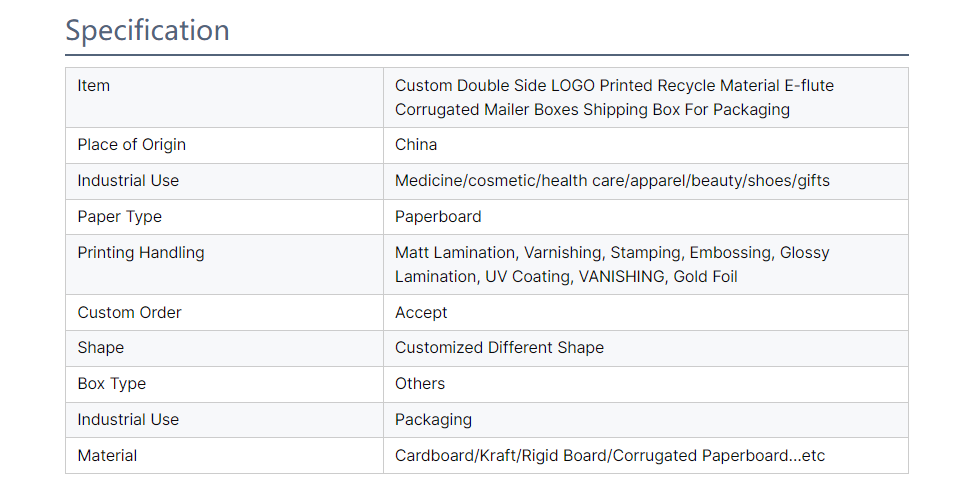Select the Custom Order label
Viewport: 960px width, 504px height.
[x=130, y=313]
